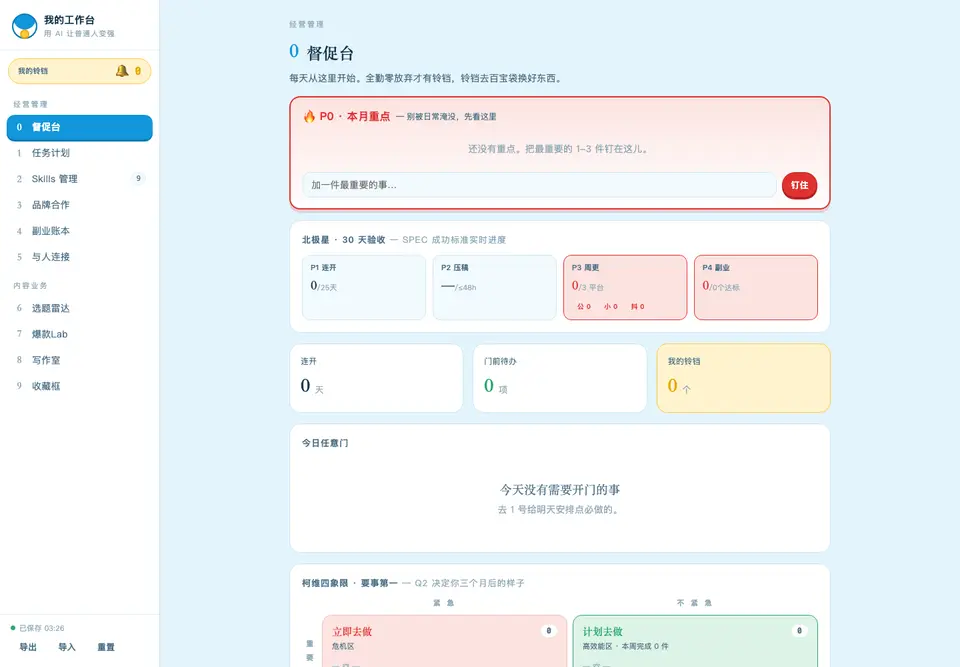Click the 连开 days stat card
Viewport: 960px width, 667px height.
376,378
